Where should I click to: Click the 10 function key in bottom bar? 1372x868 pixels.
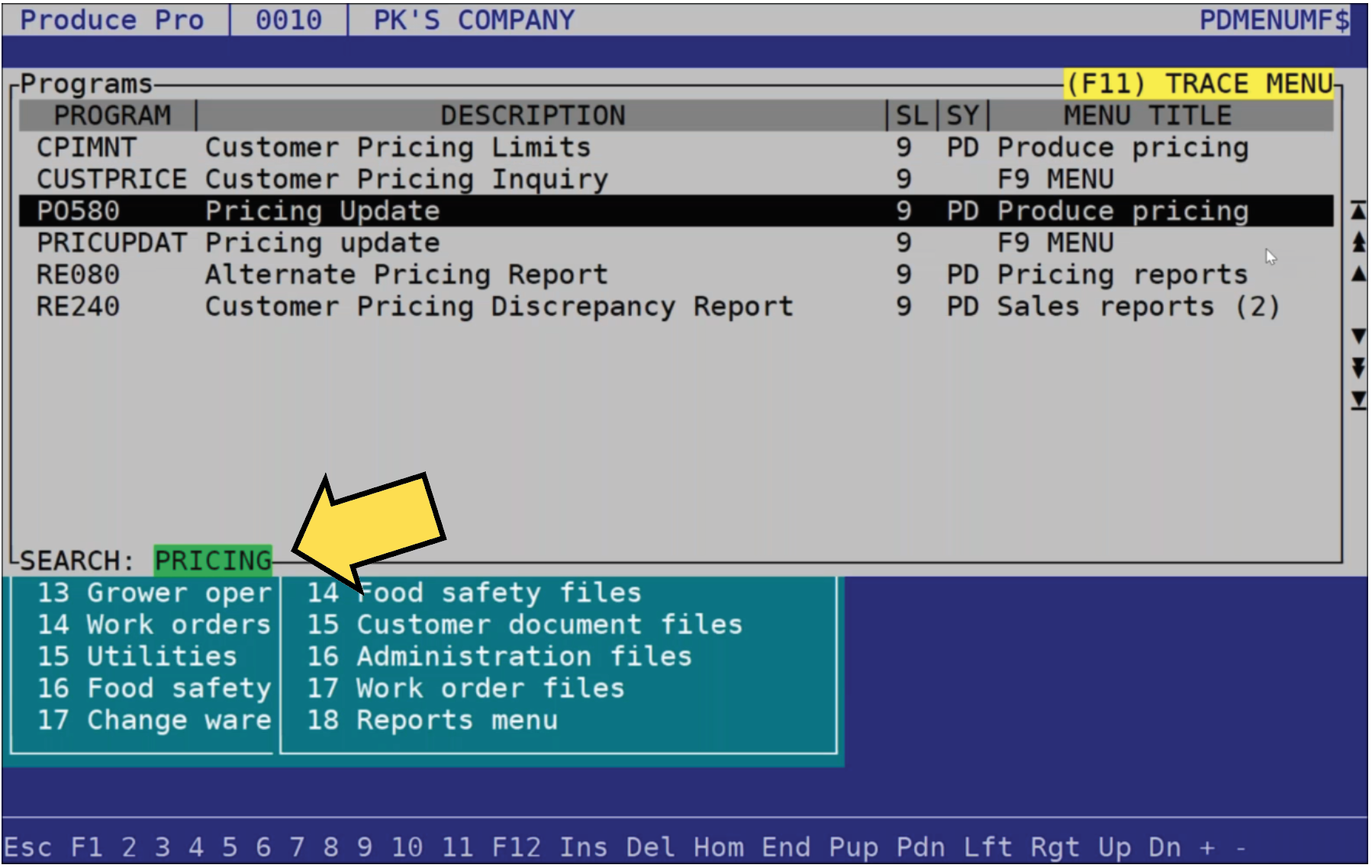coord(407,847)
